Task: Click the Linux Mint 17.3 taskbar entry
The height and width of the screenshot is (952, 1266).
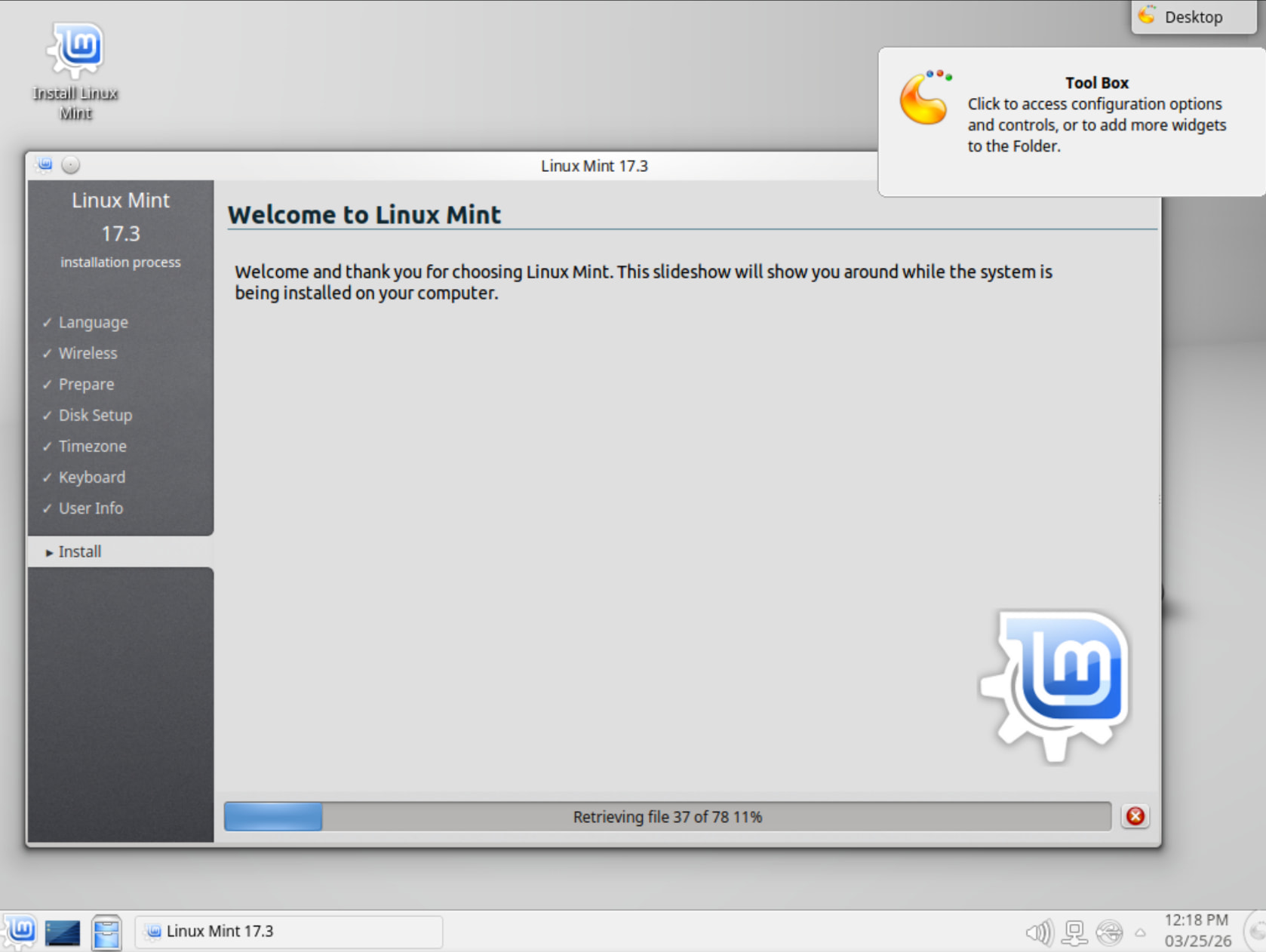Action: click(x=288, y=931)
